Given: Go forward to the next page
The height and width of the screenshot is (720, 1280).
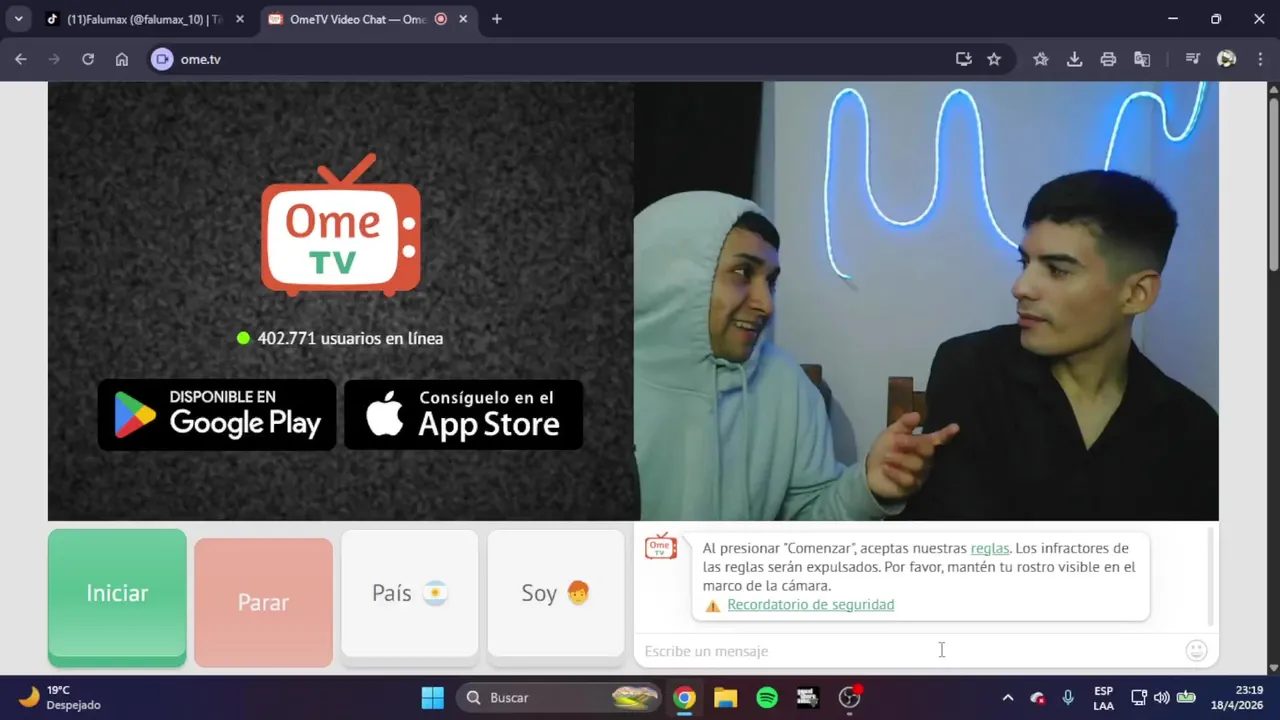Looking at the screenshot, I should pos(54,59).
